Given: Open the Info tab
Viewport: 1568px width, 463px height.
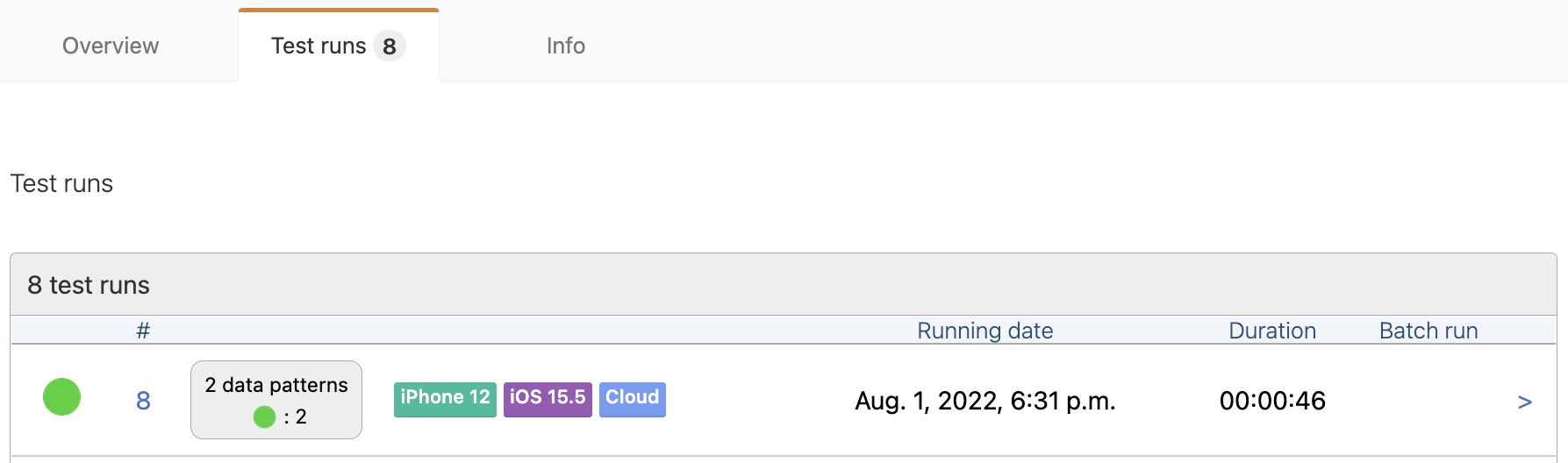Looking at the screenshot, I should [566, 46].
